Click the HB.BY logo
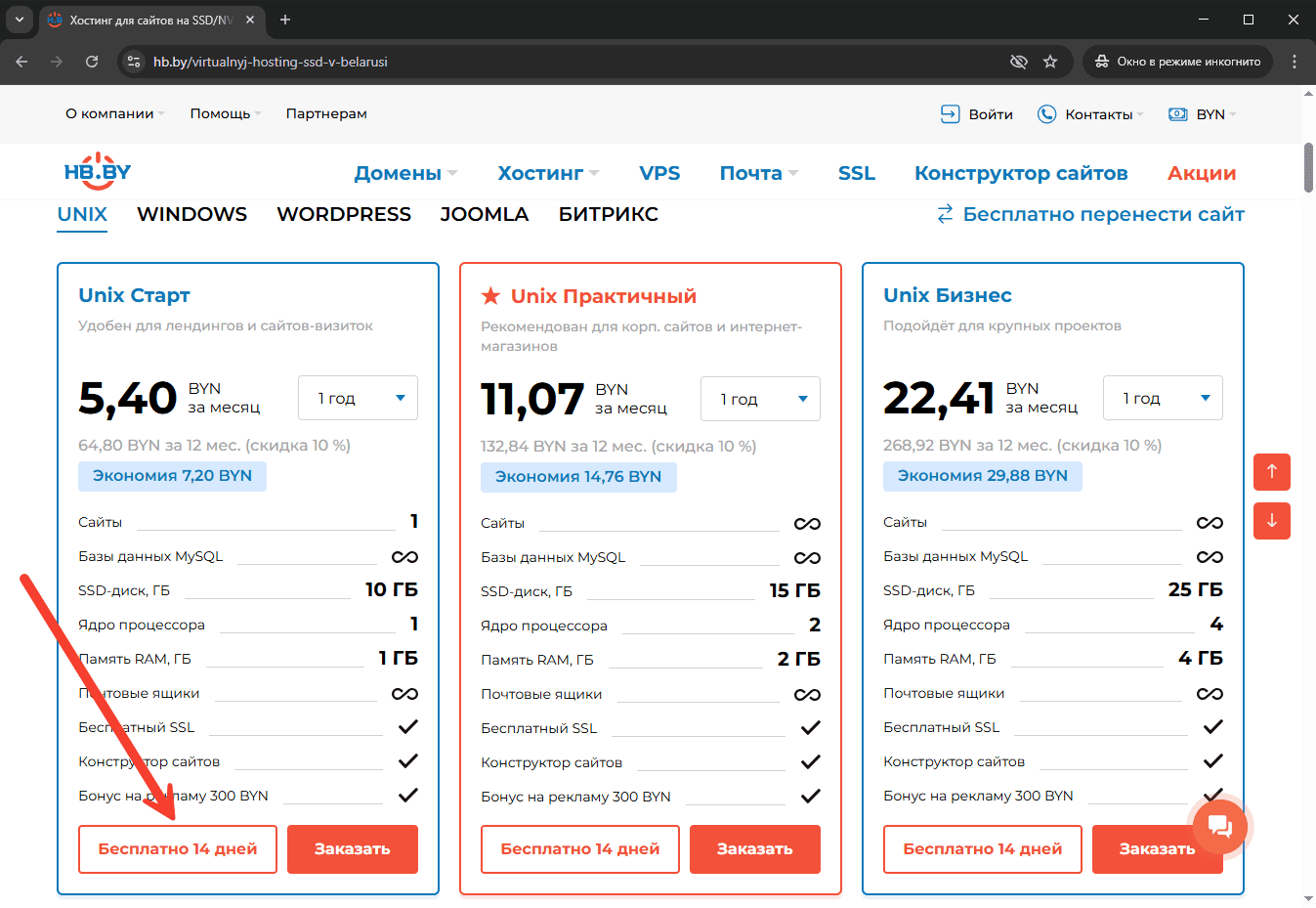 point(97,172)
